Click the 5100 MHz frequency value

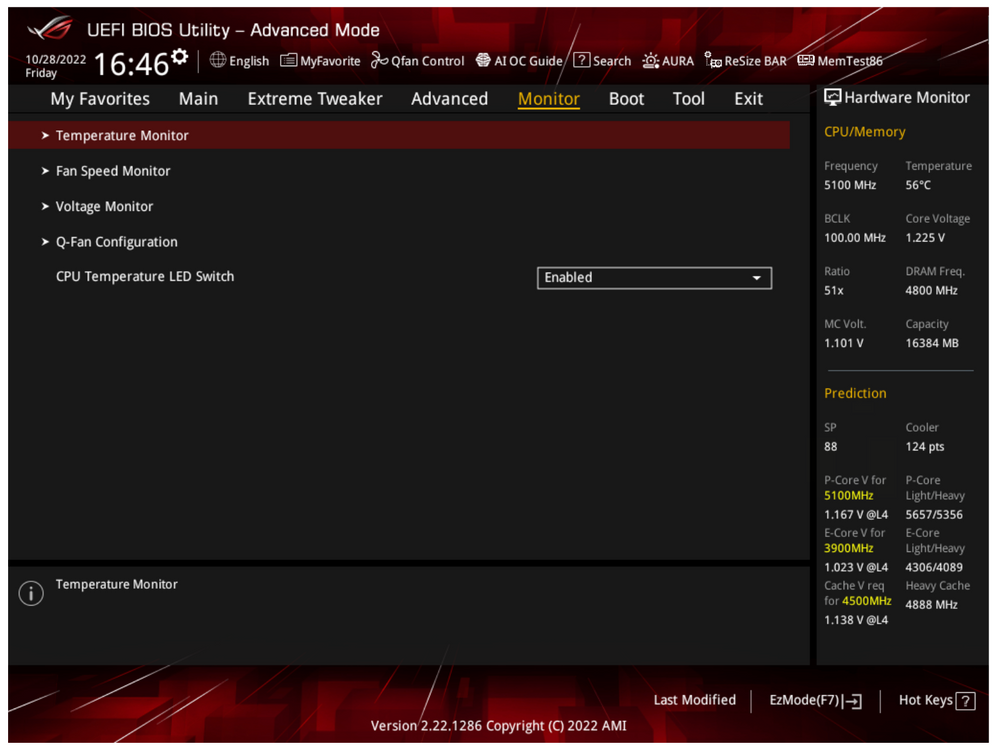tap(850, 185)
